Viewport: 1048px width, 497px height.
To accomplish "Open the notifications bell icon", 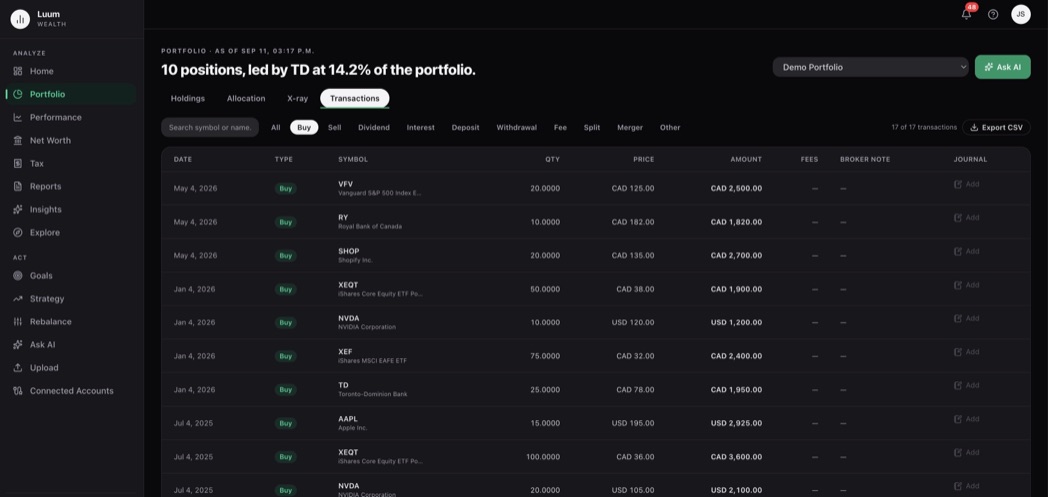I will tap(966, 14).
